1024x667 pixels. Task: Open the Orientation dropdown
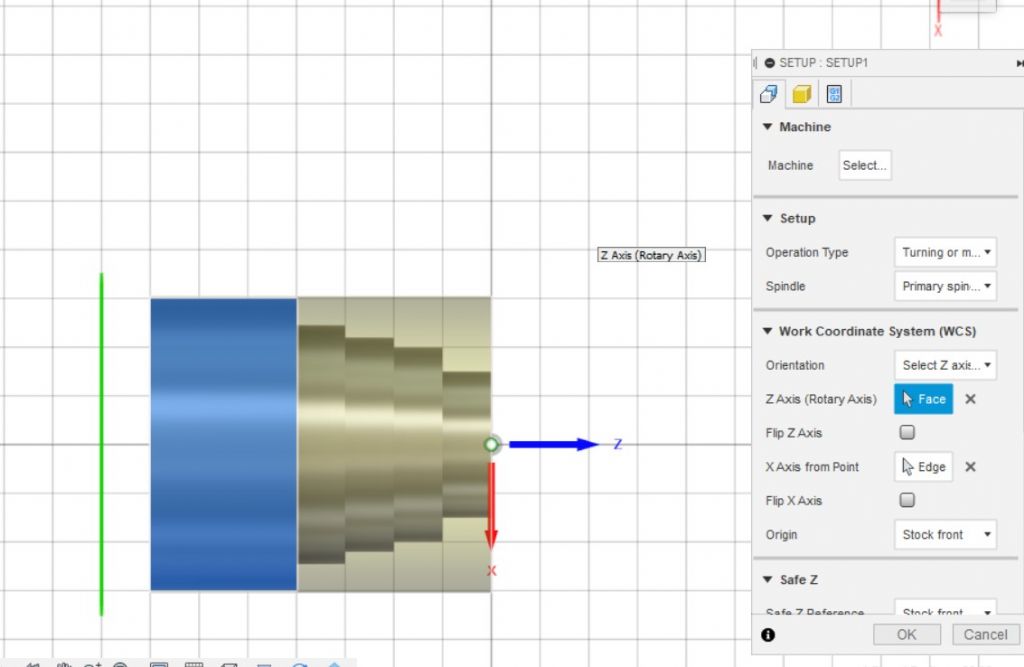[x=945, y=365]
